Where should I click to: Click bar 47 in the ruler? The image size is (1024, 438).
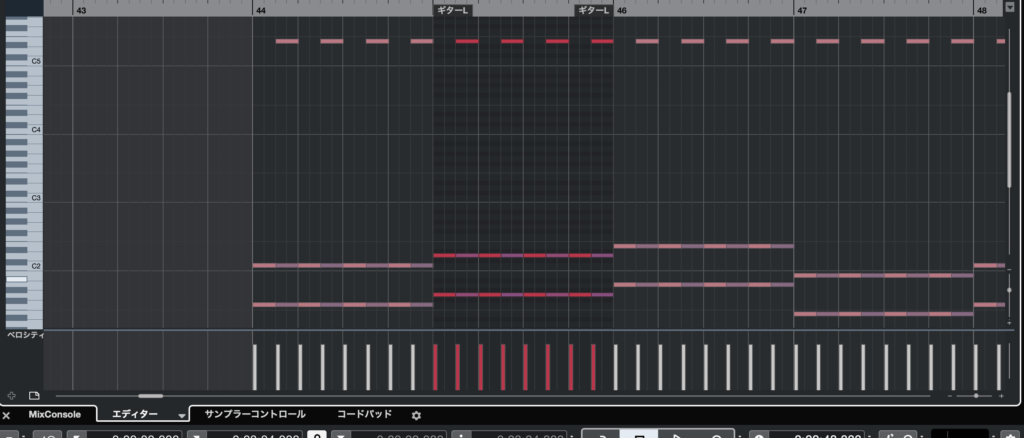tap(802, 9)
